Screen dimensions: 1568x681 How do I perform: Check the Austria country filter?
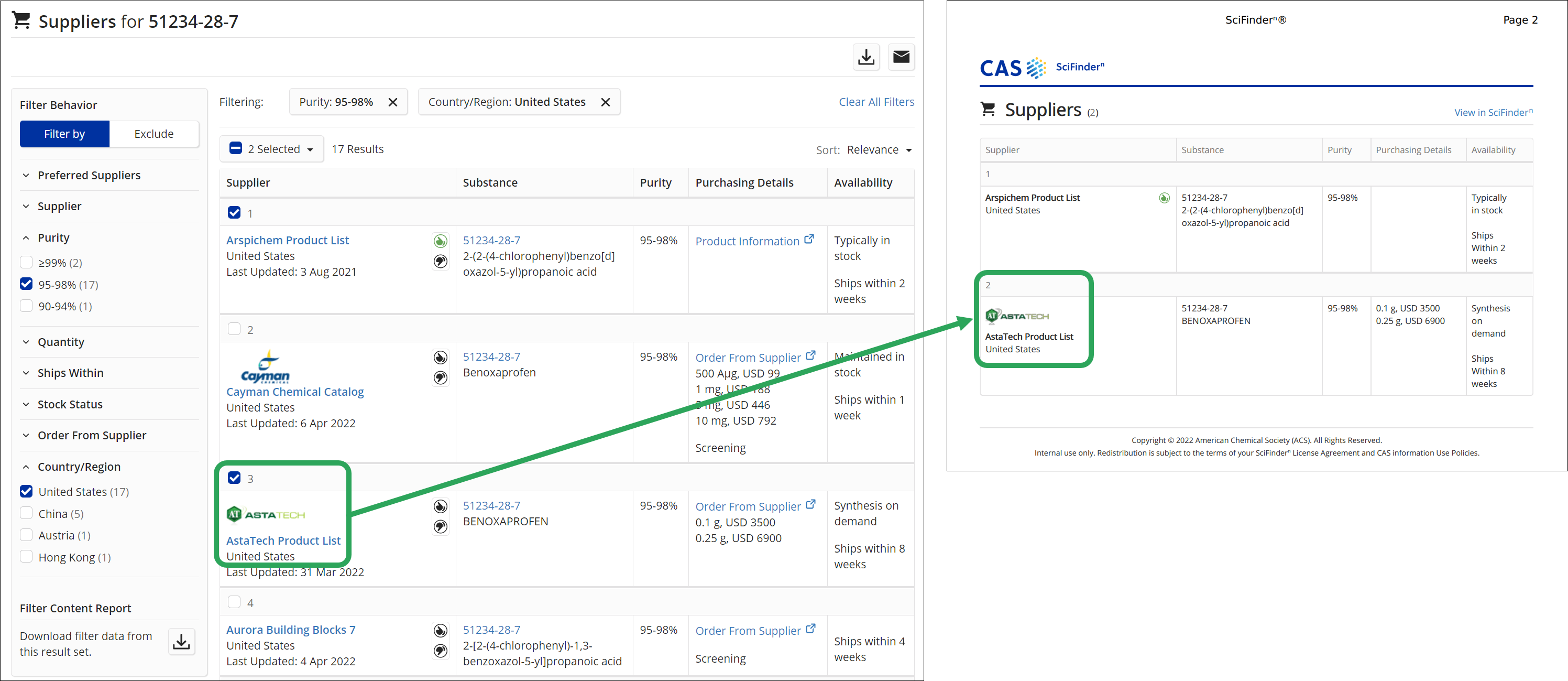click(x=26, y=535)
